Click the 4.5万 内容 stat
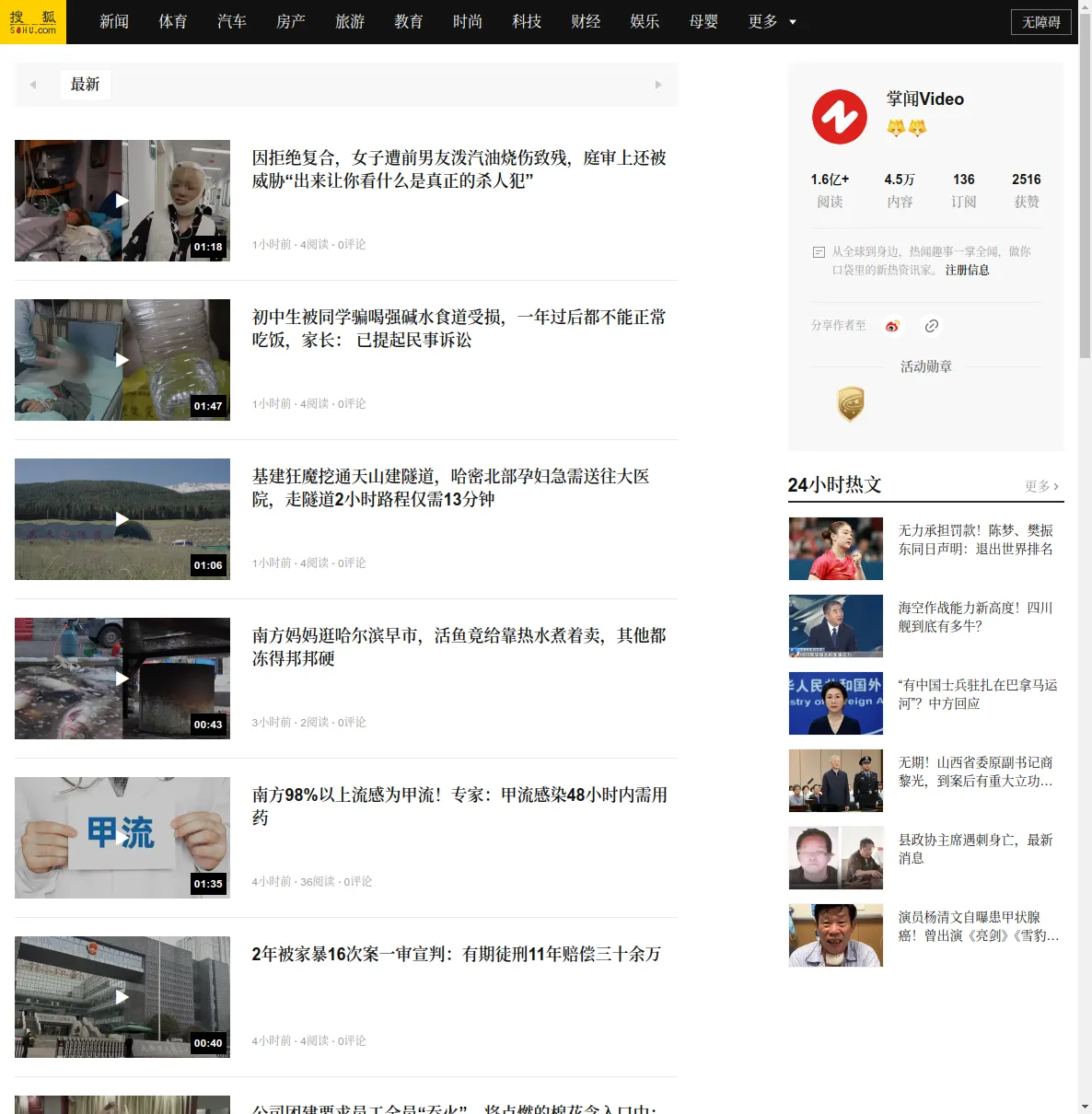Screen dimensions: 1092x1114 tap(900, 191)
